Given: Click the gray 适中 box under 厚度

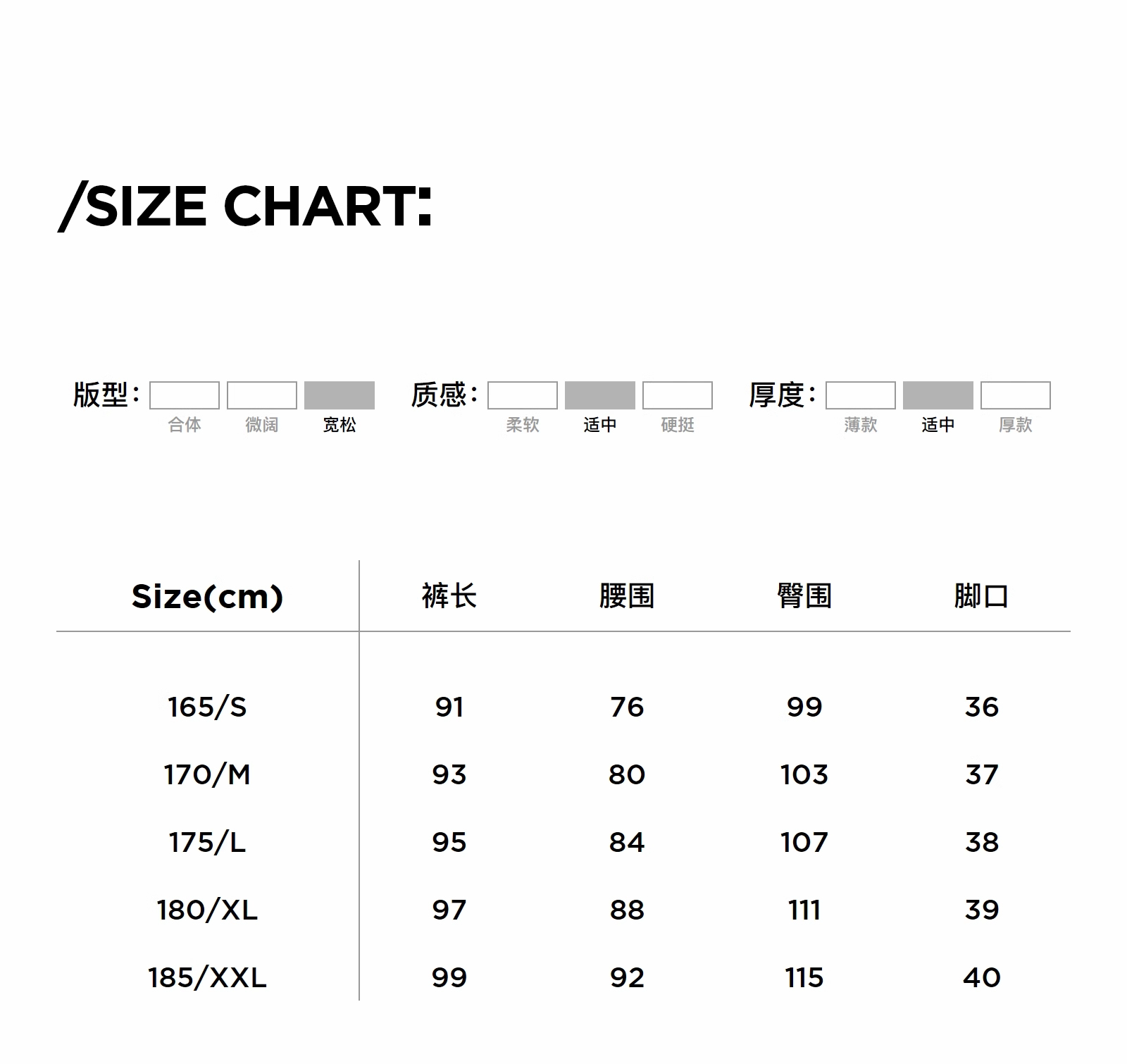Looking at the screenshot, I should 938,395.
